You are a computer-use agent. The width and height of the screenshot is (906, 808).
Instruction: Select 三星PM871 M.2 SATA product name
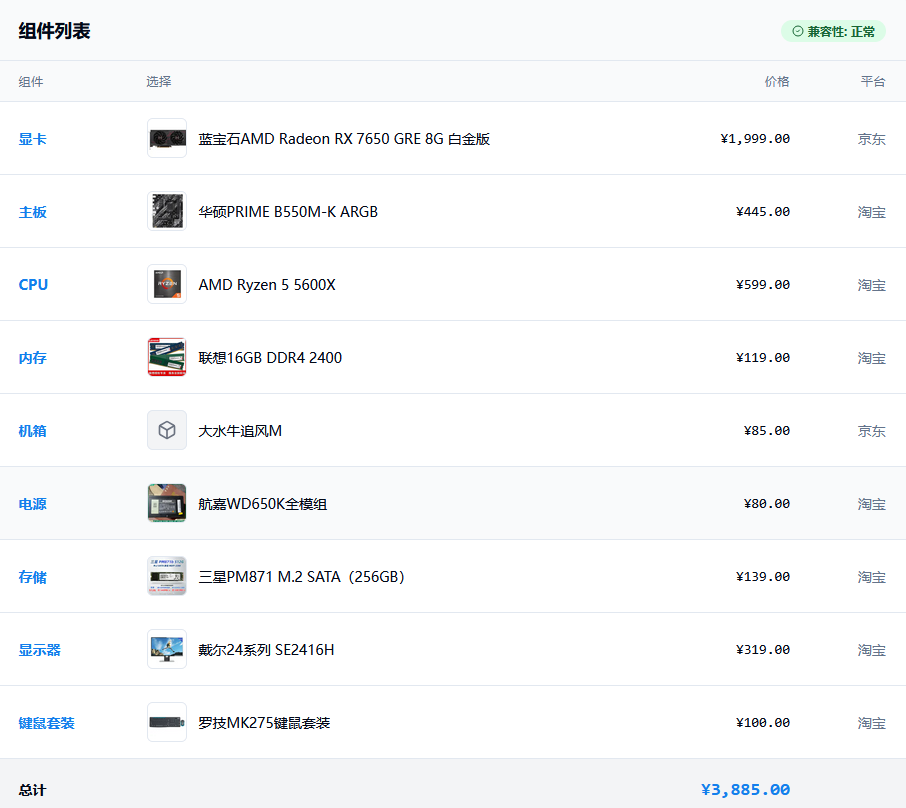click(302, 577)
